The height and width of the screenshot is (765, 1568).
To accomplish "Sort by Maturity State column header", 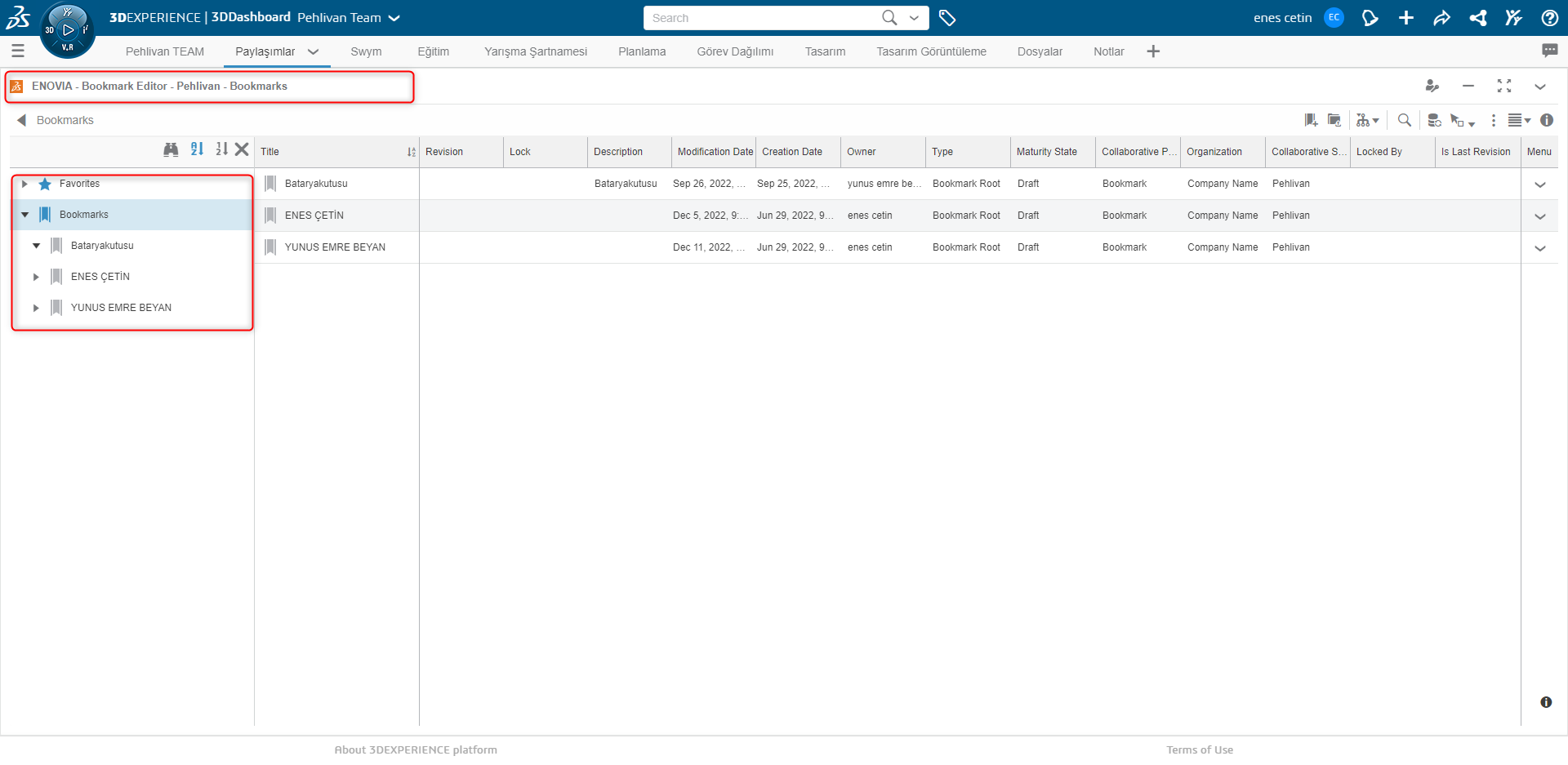I will 1053,152.
